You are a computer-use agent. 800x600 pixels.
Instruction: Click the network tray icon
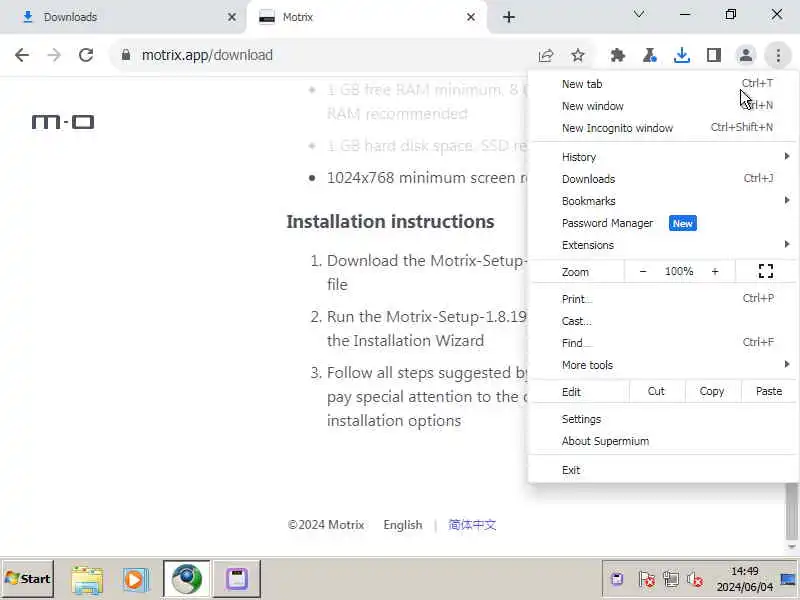click(670, 580)
